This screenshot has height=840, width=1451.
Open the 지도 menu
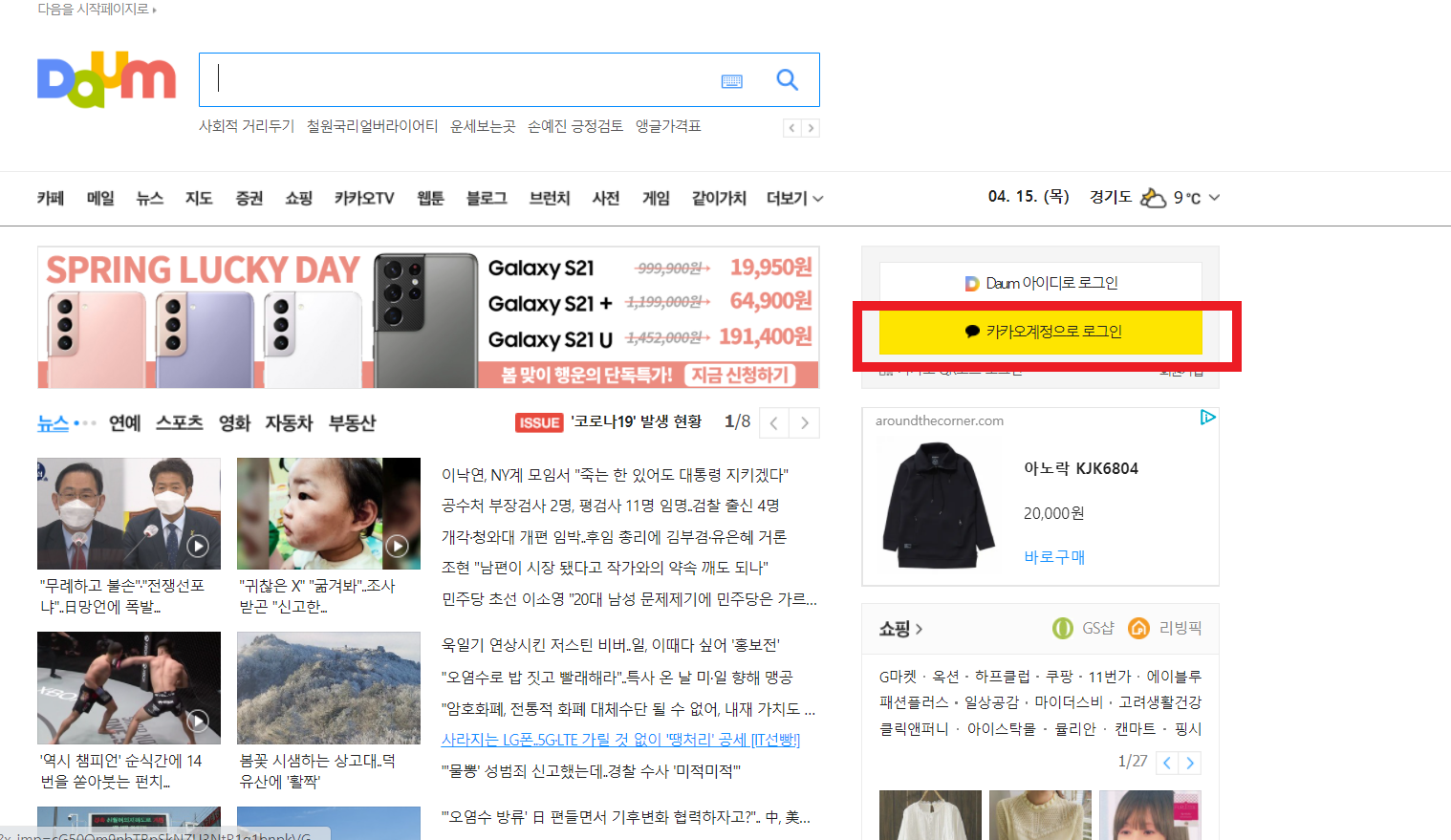click(199, 198)
